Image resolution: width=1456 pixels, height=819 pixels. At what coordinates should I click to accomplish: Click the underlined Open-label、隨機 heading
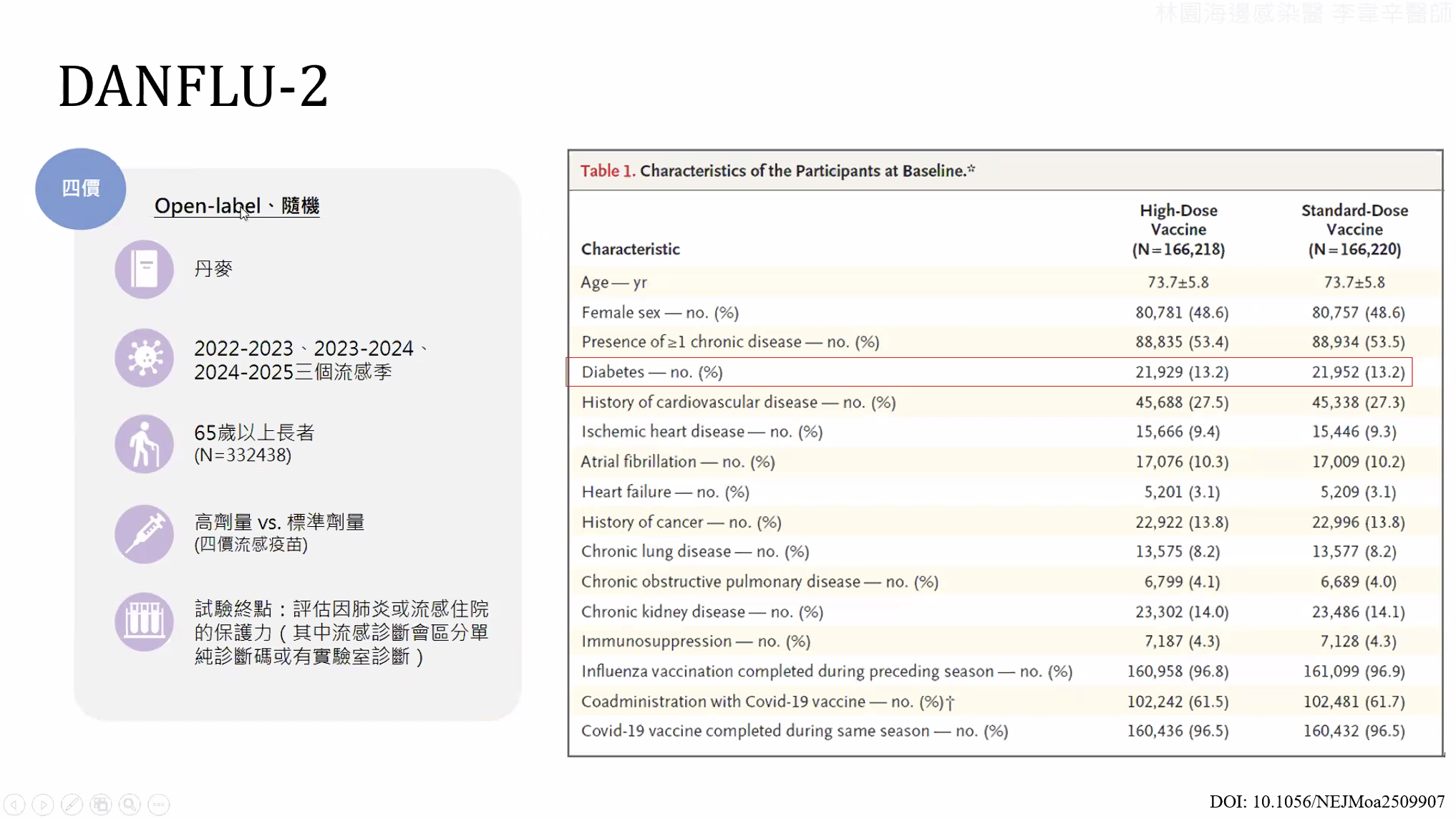(237, 206)
